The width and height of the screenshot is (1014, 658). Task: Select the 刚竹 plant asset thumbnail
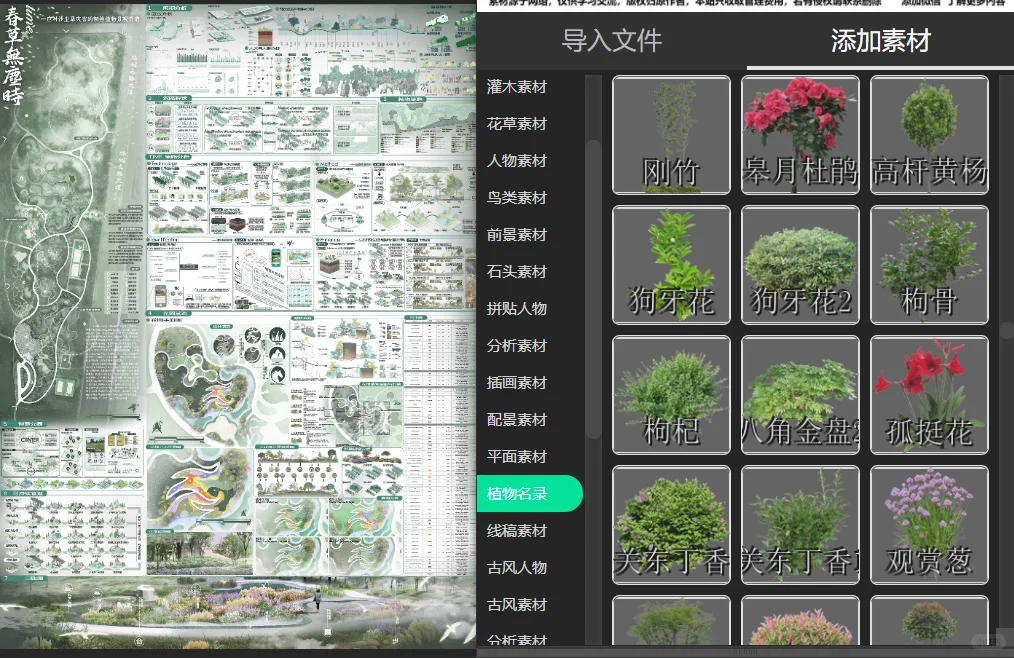670,135
